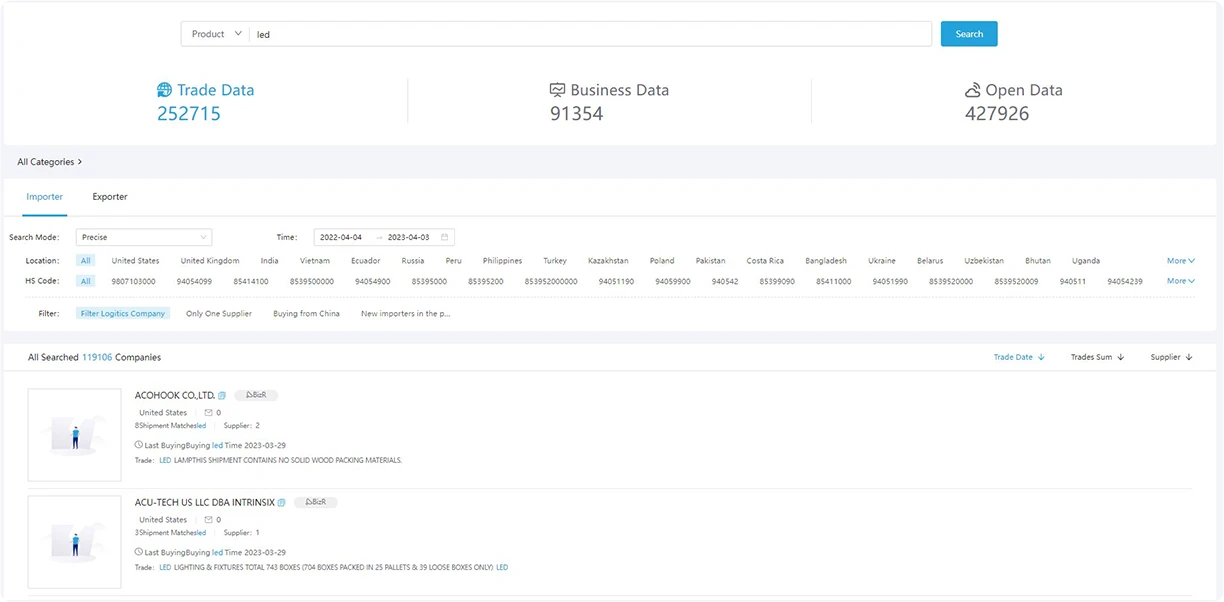
Task: Click the Open Data cloud icon
Action: coord(973,90)
